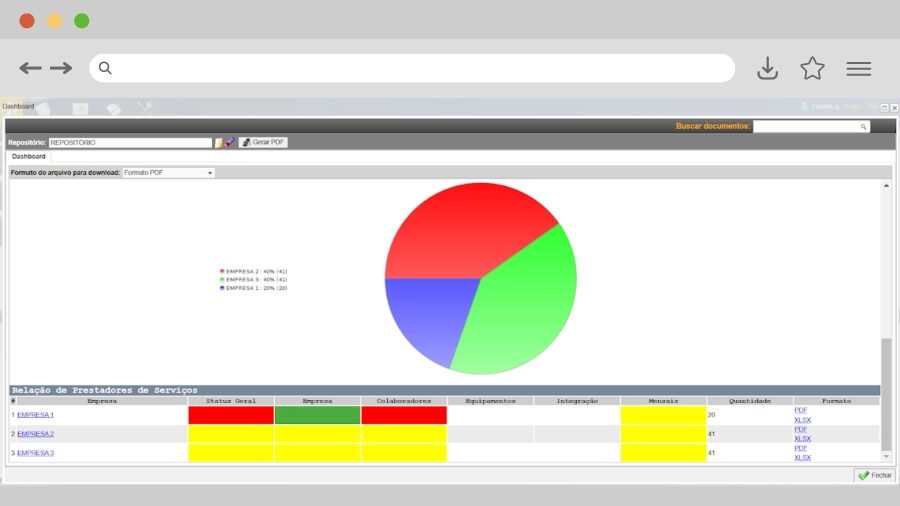The width and height of the screenshot is (900, 506).
Task: Click the Status Geral column header
Action: click(230, 401)
